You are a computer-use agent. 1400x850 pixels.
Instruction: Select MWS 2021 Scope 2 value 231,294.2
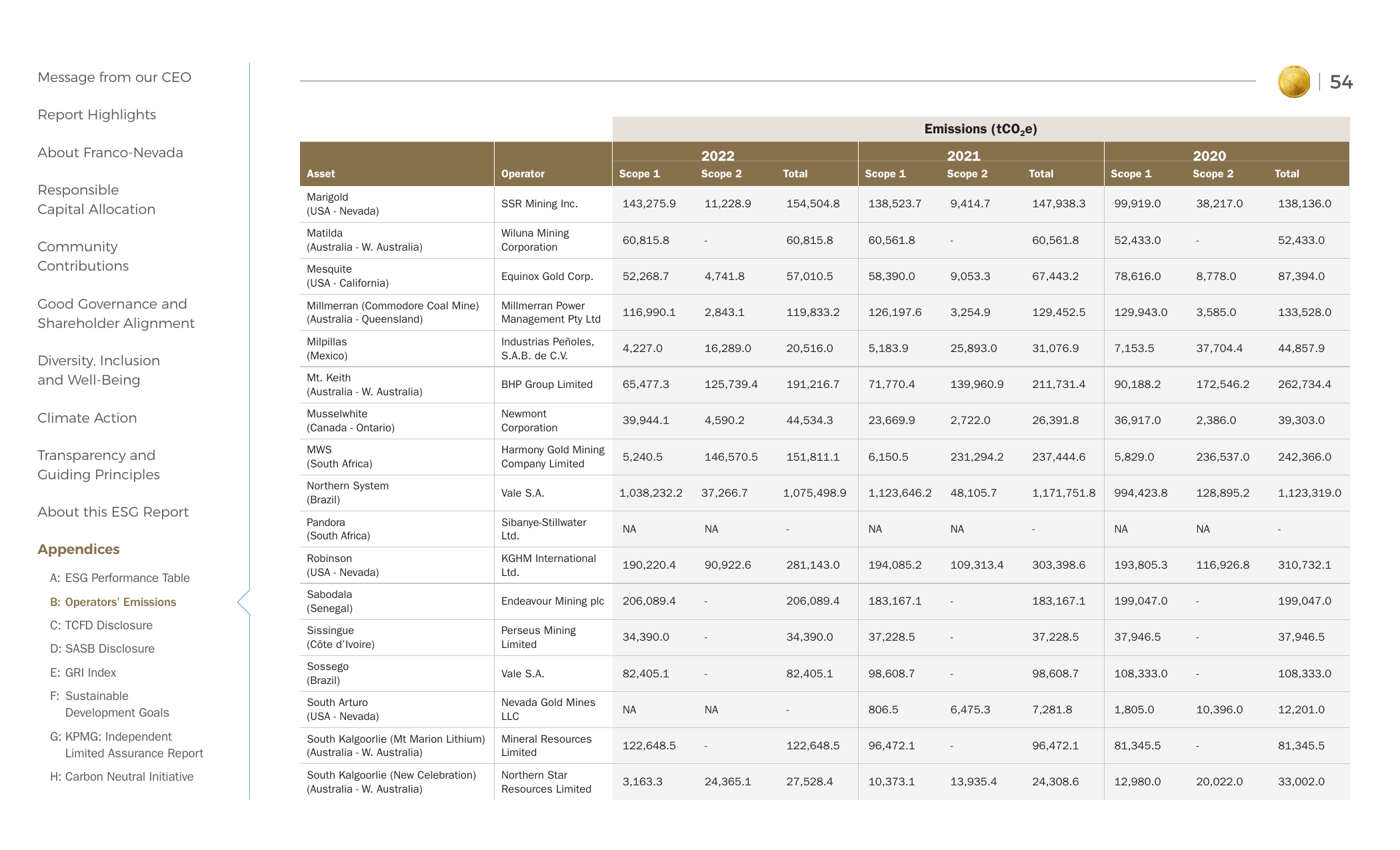977,457
